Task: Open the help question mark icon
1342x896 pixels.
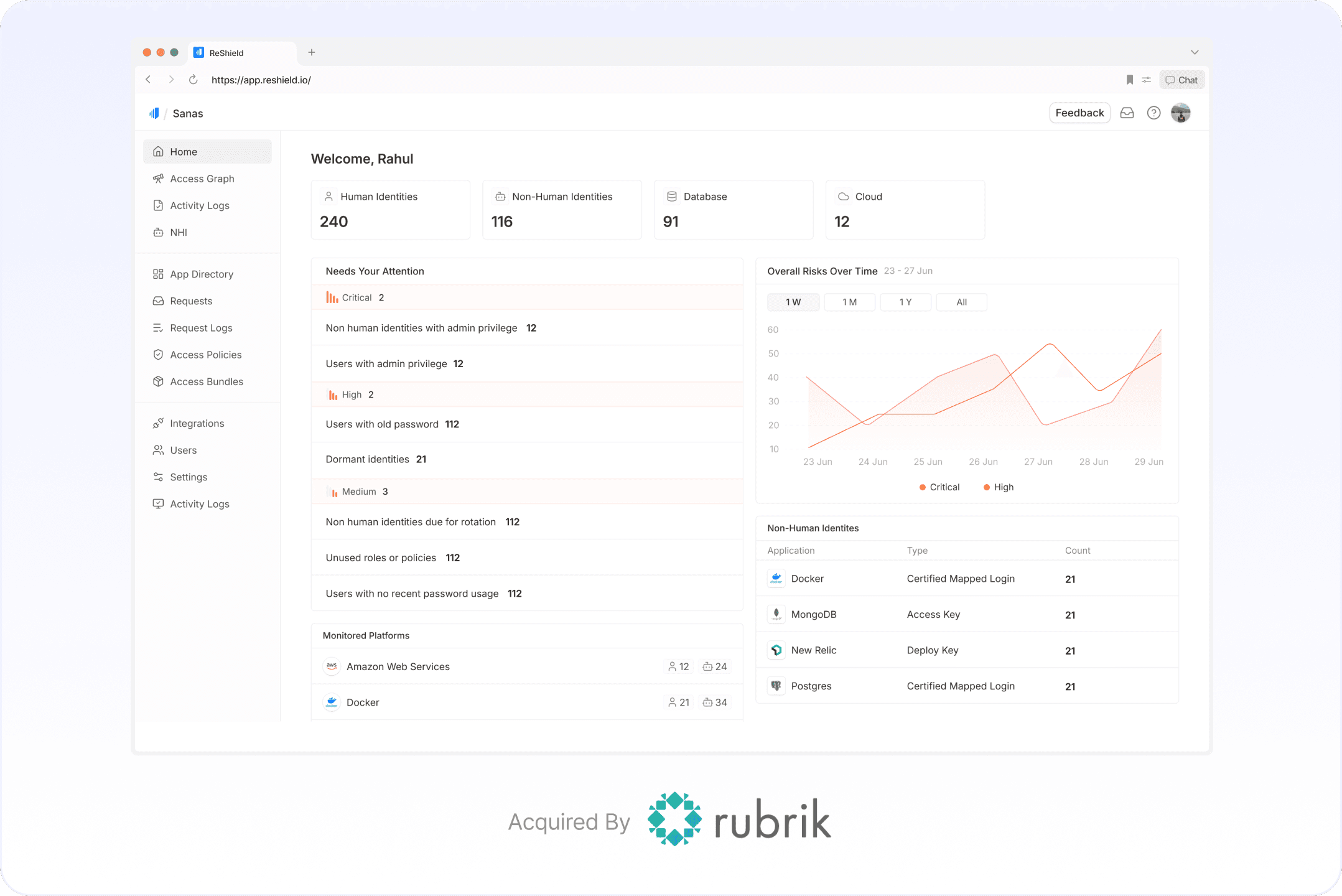Action: click(1153, 113)
